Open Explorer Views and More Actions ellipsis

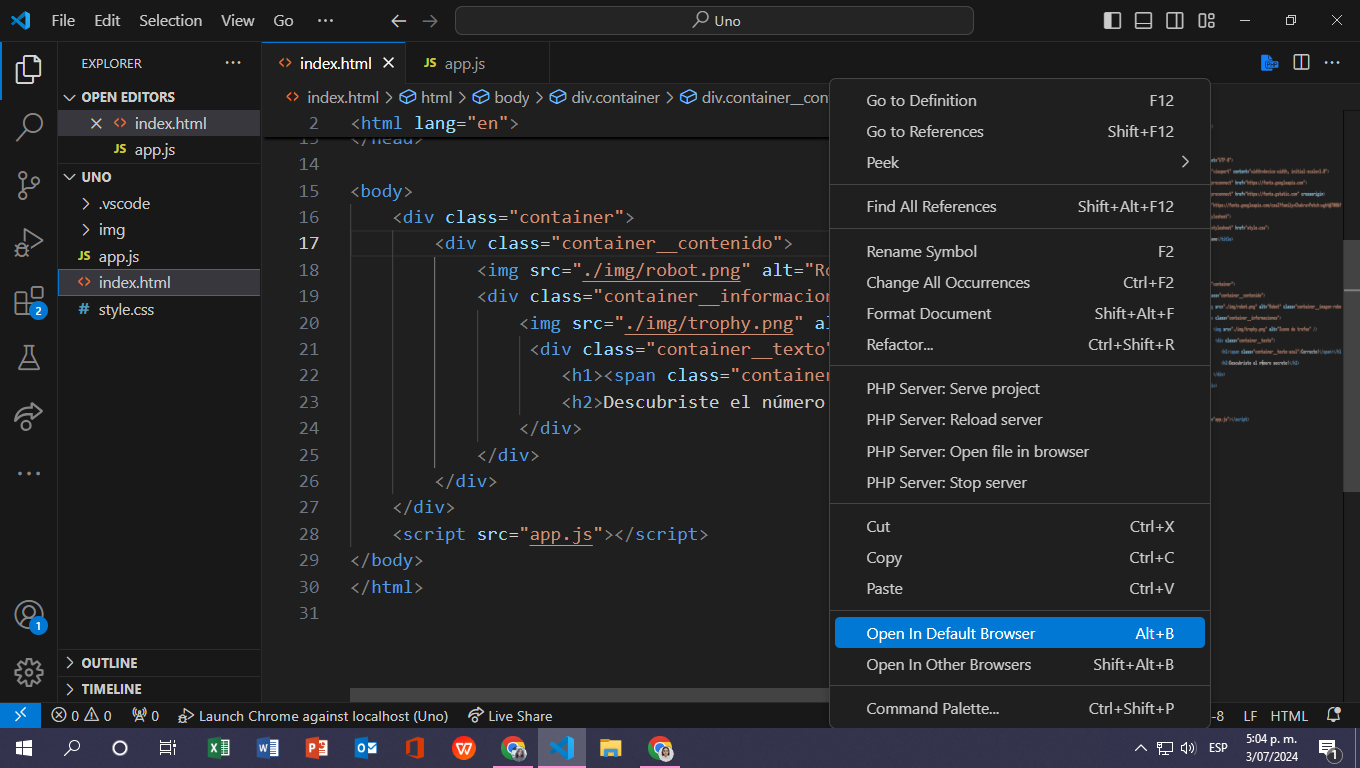coord(233,63)
